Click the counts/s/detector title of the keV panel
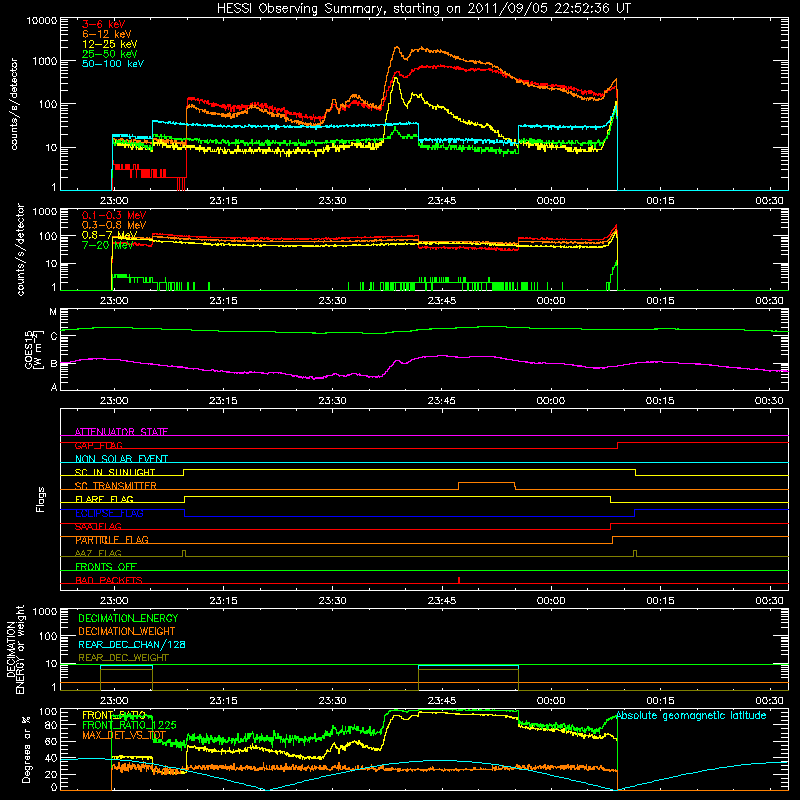The width and height of the screenshot is (800, 800). click(x=14, y=104)
